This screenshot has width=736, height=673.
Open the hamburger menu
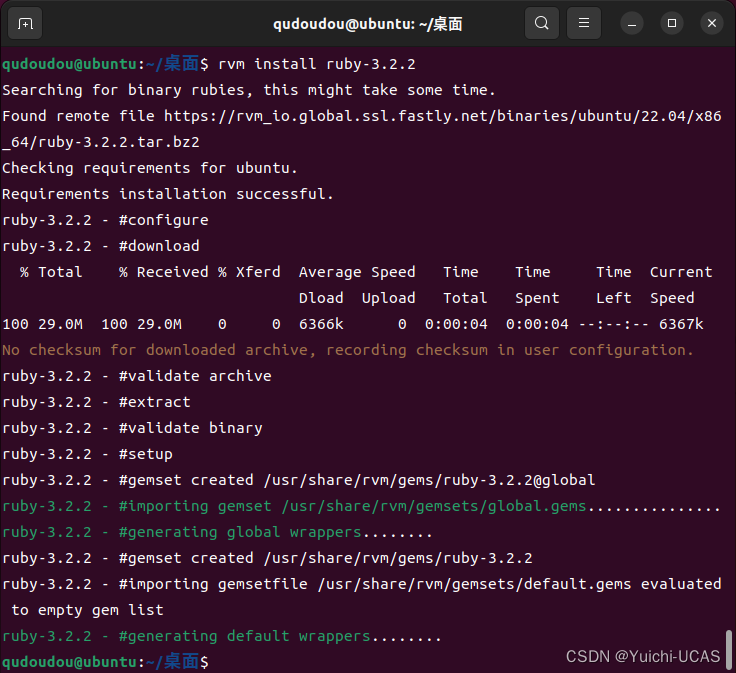(583, 23)
